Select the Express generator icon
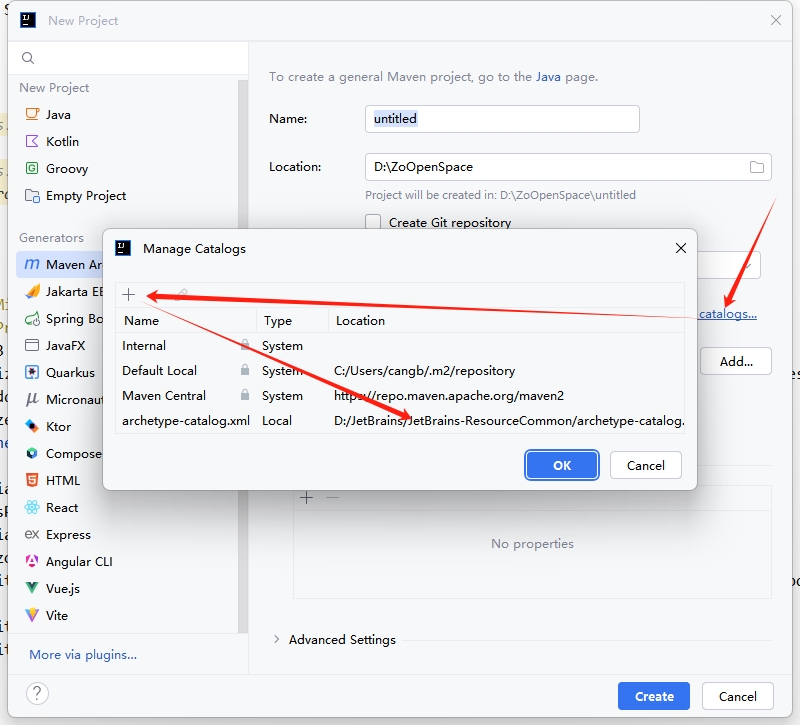This screenshot has height=725, width=800. click(x=32, y=534)
